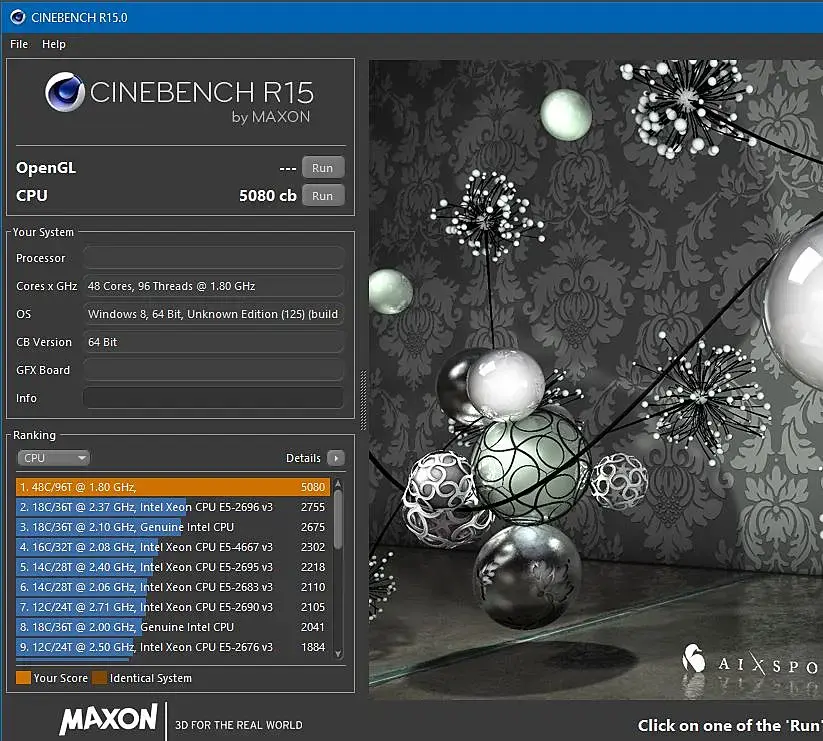Click the OpenGL score placeholder dashes
823x741 pixels.
tap(288, 168)
